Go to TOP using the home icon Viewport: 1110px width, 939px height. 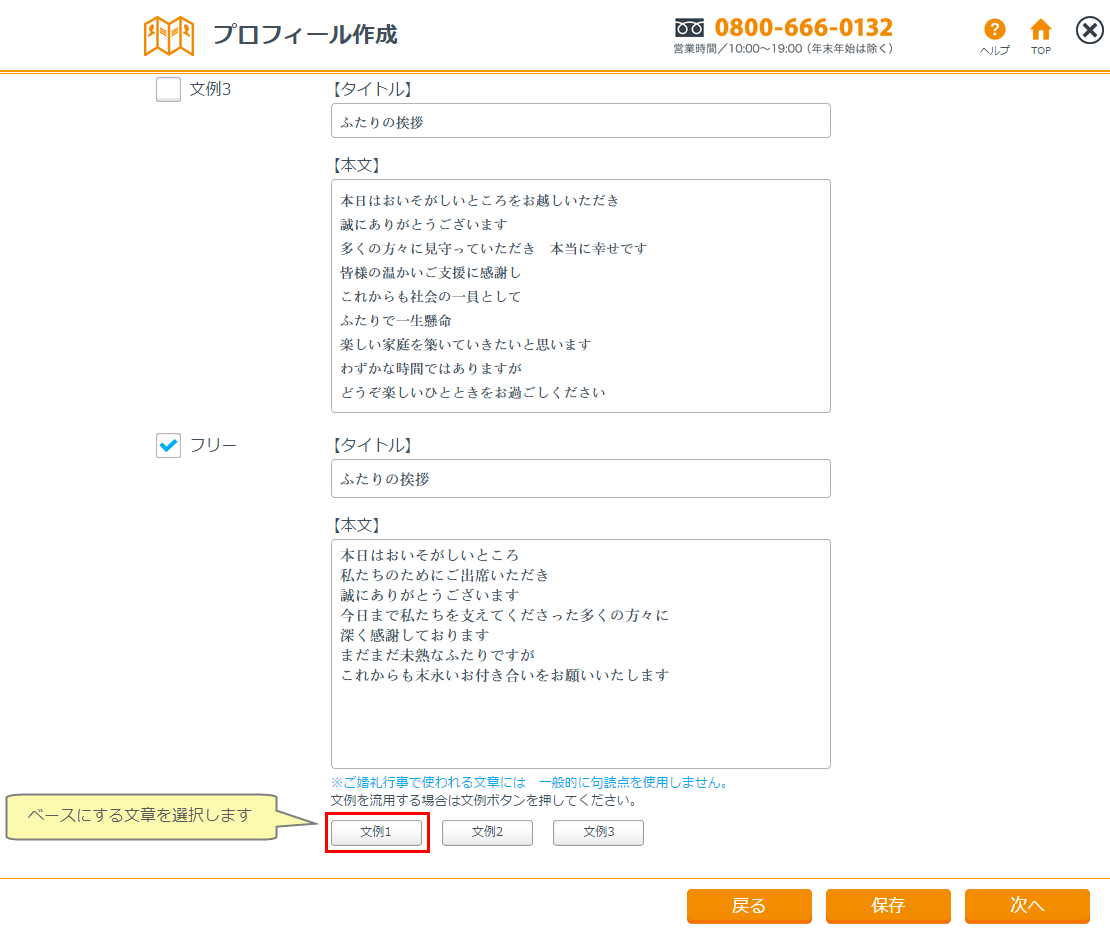click(x=1041, y=30)
